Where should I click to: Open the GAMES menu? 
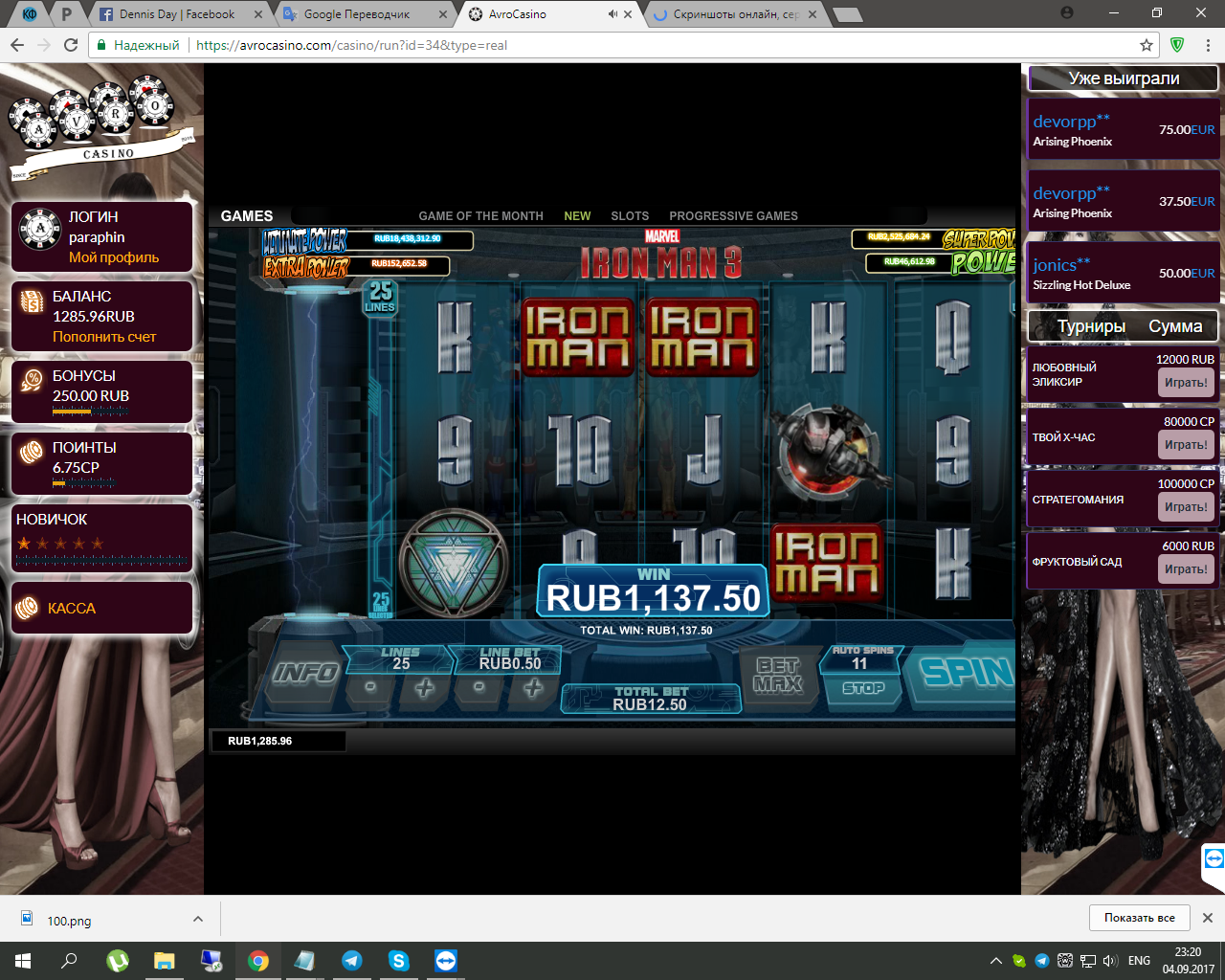pyautogui.click(x=247, y=216)
